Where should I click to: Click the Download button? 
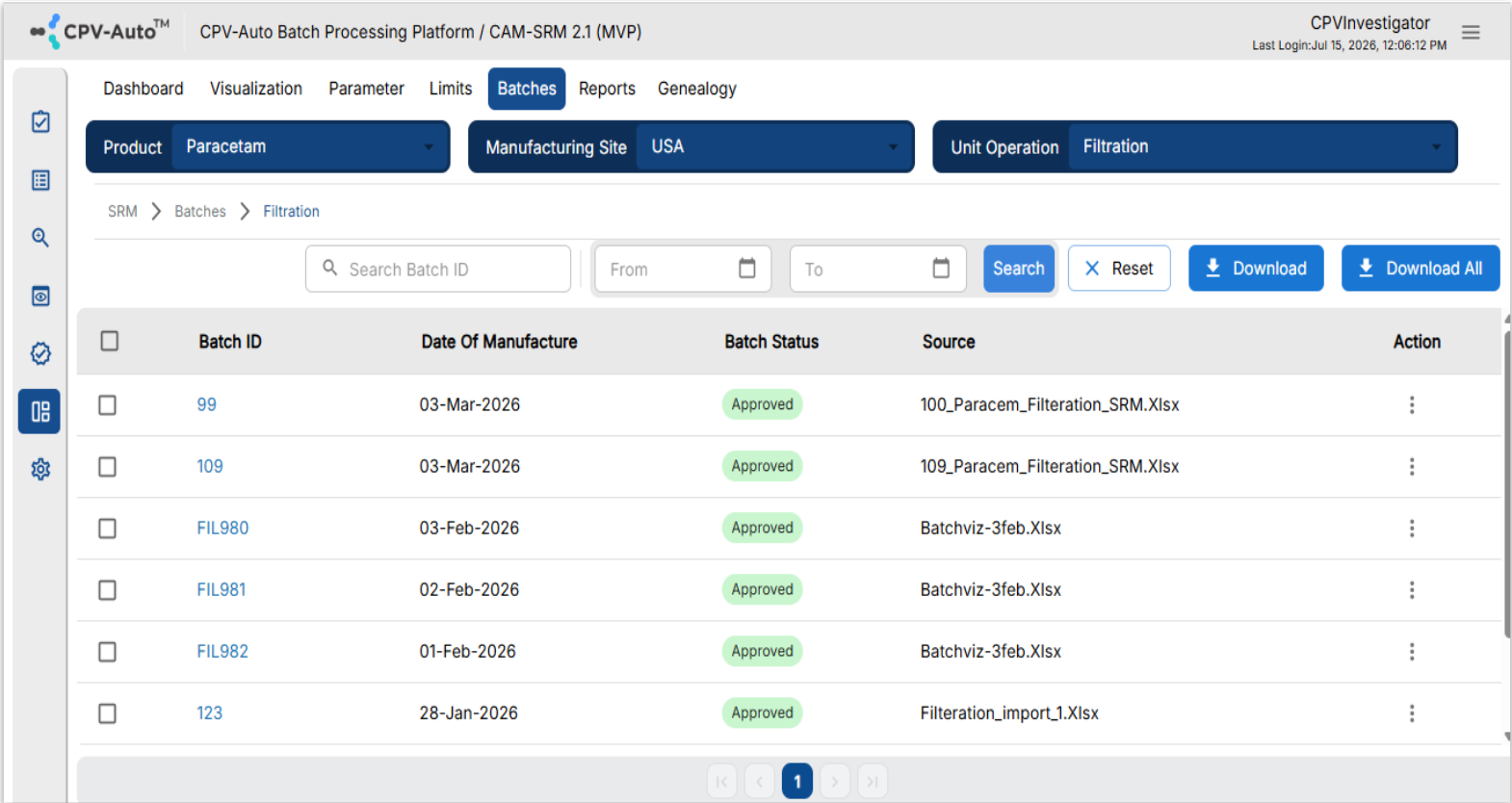1256,268
